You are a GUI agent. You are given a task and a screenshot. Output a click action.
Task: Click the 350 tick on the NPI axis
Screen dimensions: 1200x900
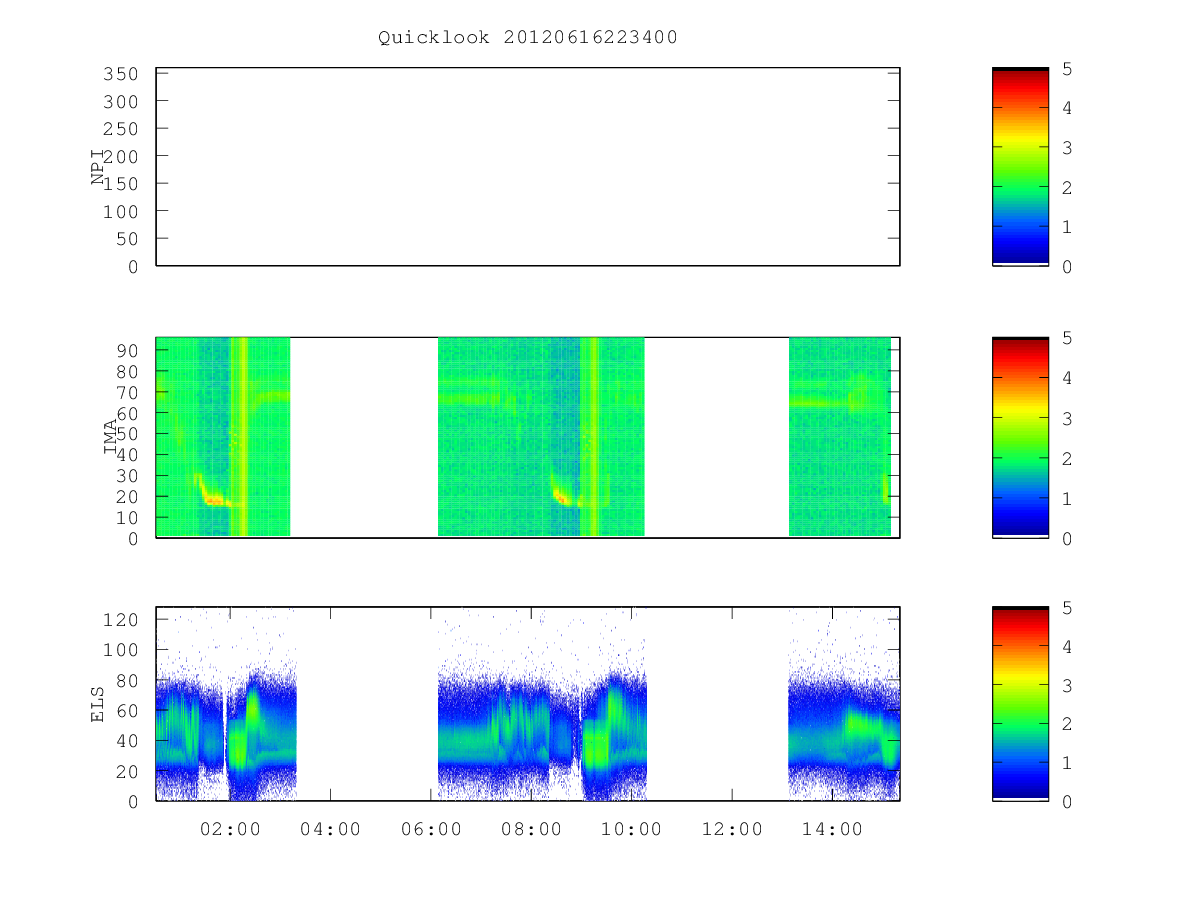[x=120, y=74]
